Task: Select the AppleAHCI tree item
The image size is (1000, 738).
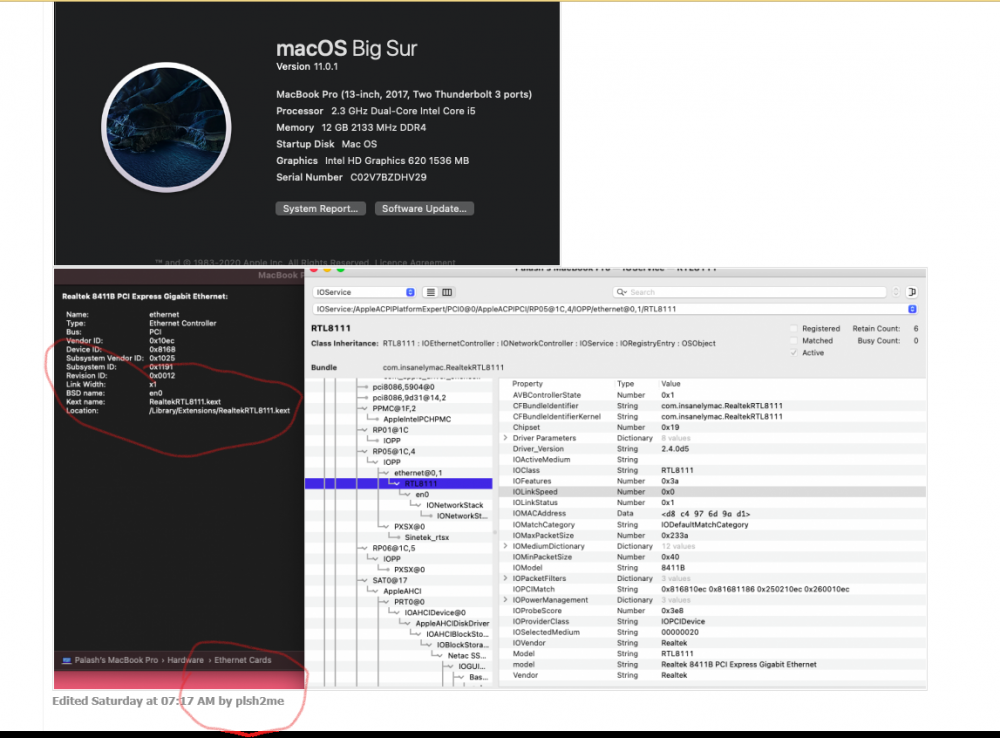Action: point(402,591)
